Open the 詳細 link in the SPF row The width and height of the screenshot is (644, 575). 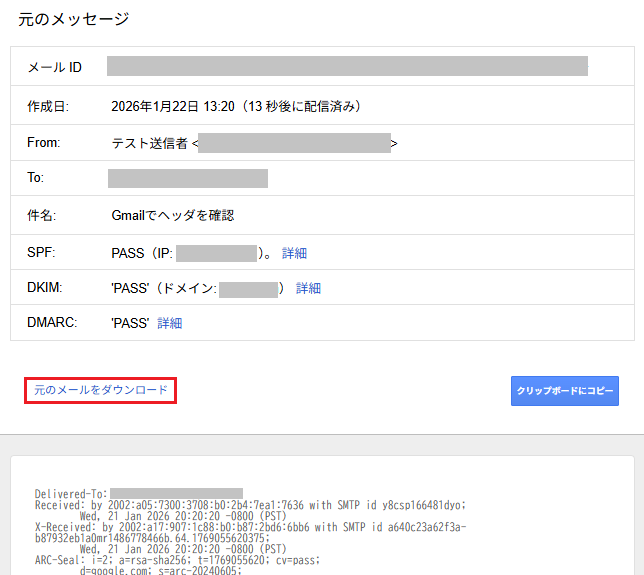point(294,253)
